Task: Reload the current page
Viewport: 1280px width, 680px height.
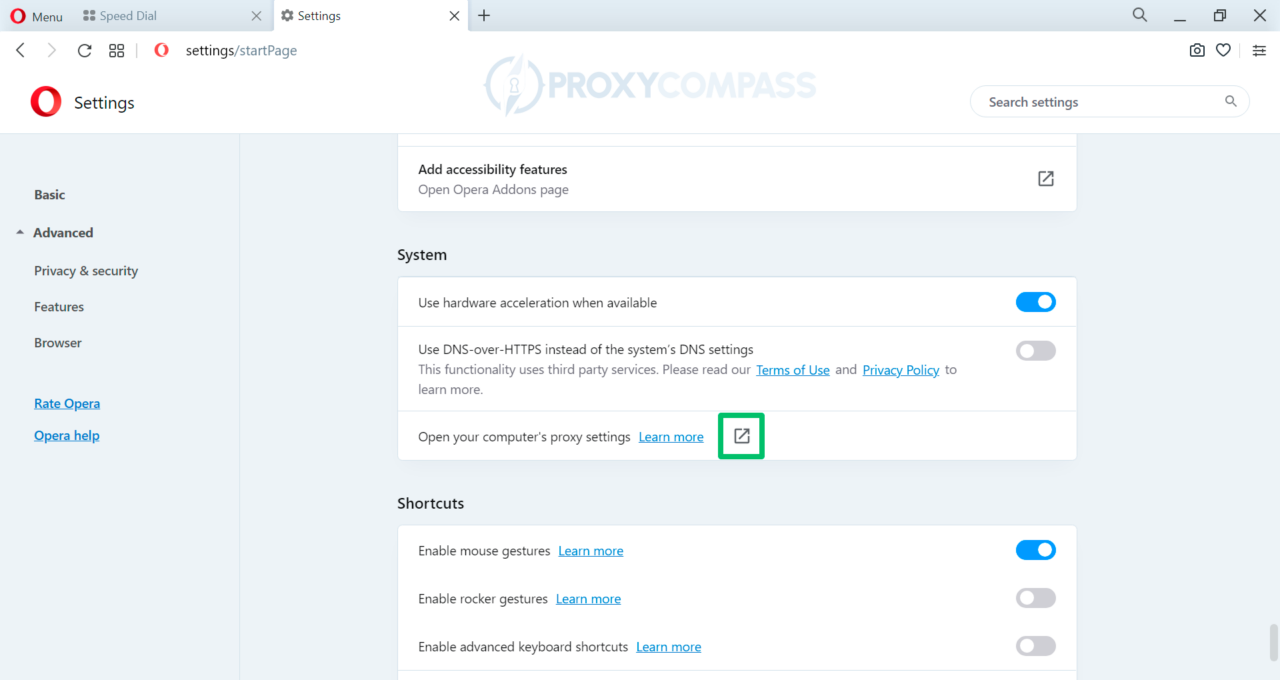Action: (84, 50)
